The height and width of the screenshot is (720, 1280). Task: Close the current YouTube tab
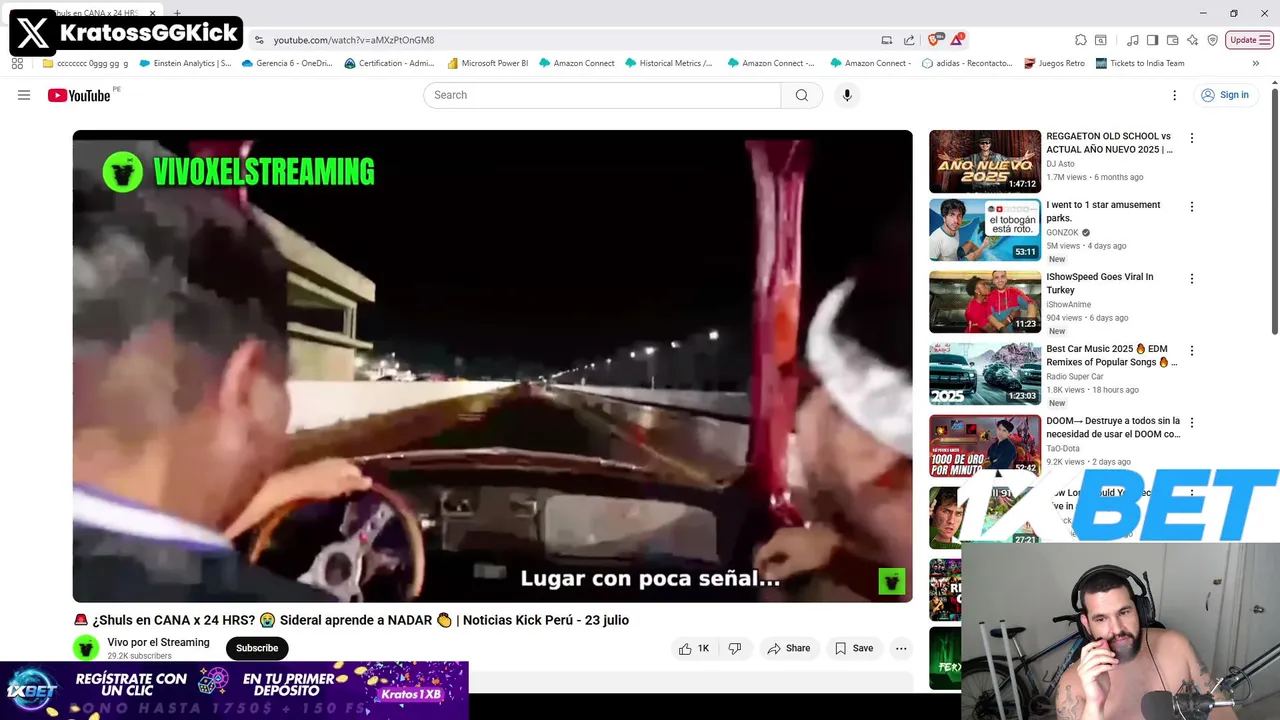[x=152, y=13]
